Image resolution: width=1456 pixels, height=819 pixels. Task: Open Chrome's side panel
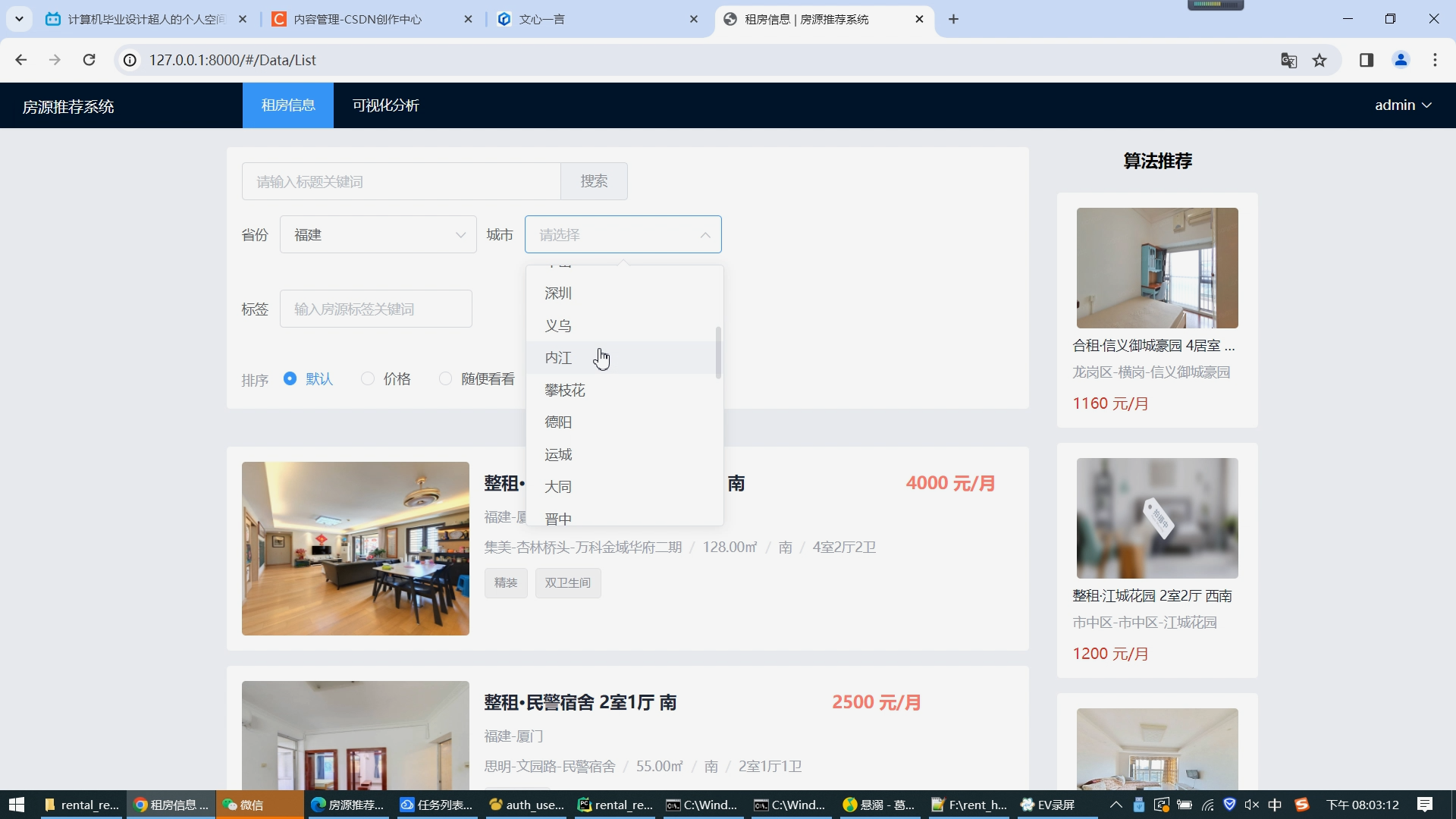[1366, 60]
